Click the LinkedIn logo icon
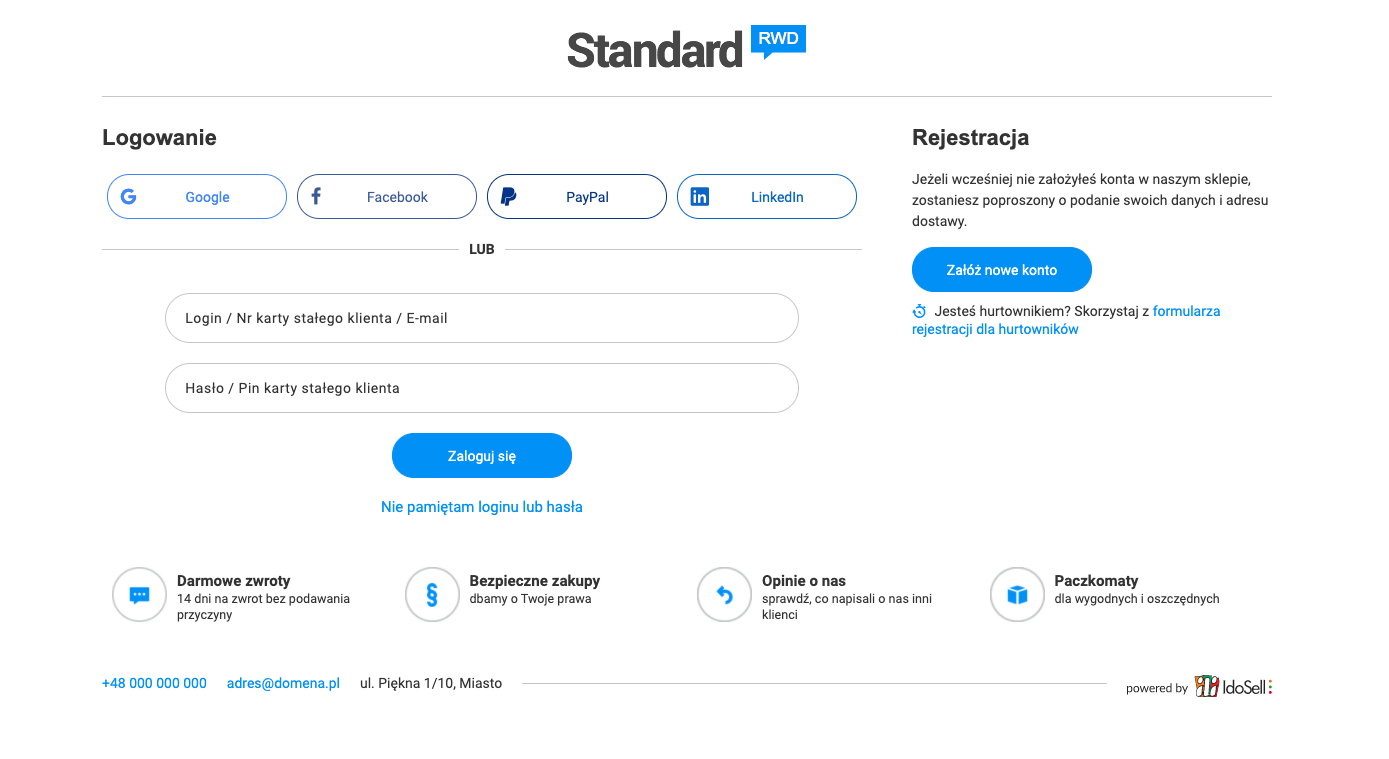The image size is (1389, 759). click(x=700, y=197)
